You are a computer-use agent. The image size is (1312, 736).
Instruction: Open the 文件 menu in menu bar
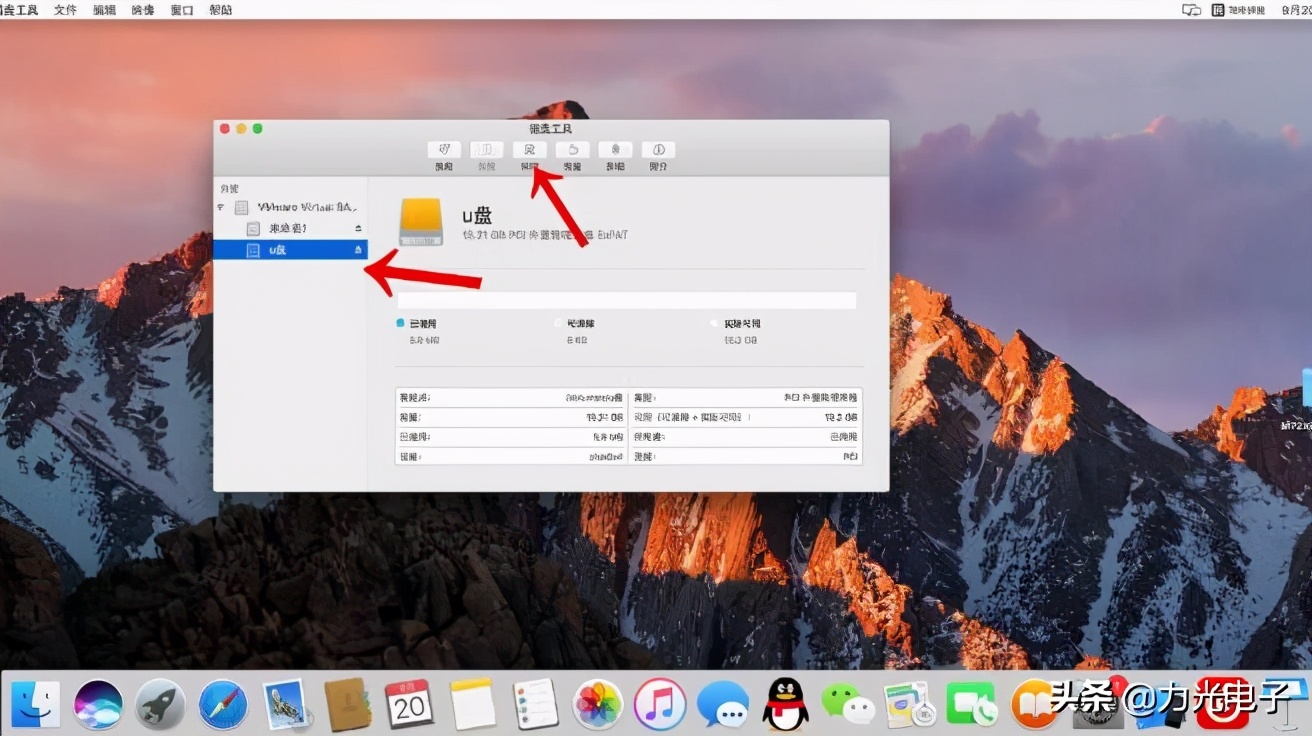(x=65, y=9)
